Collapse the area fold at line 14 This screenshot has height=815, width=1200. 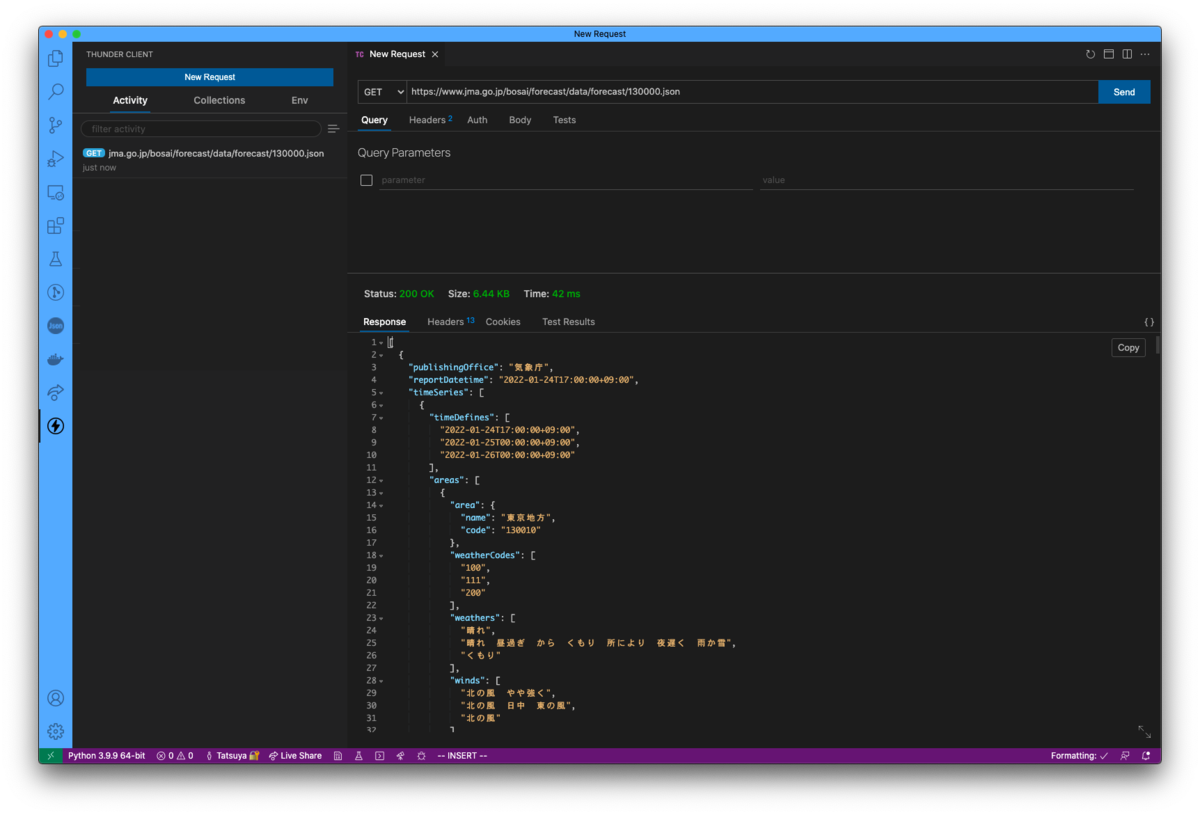381,505
